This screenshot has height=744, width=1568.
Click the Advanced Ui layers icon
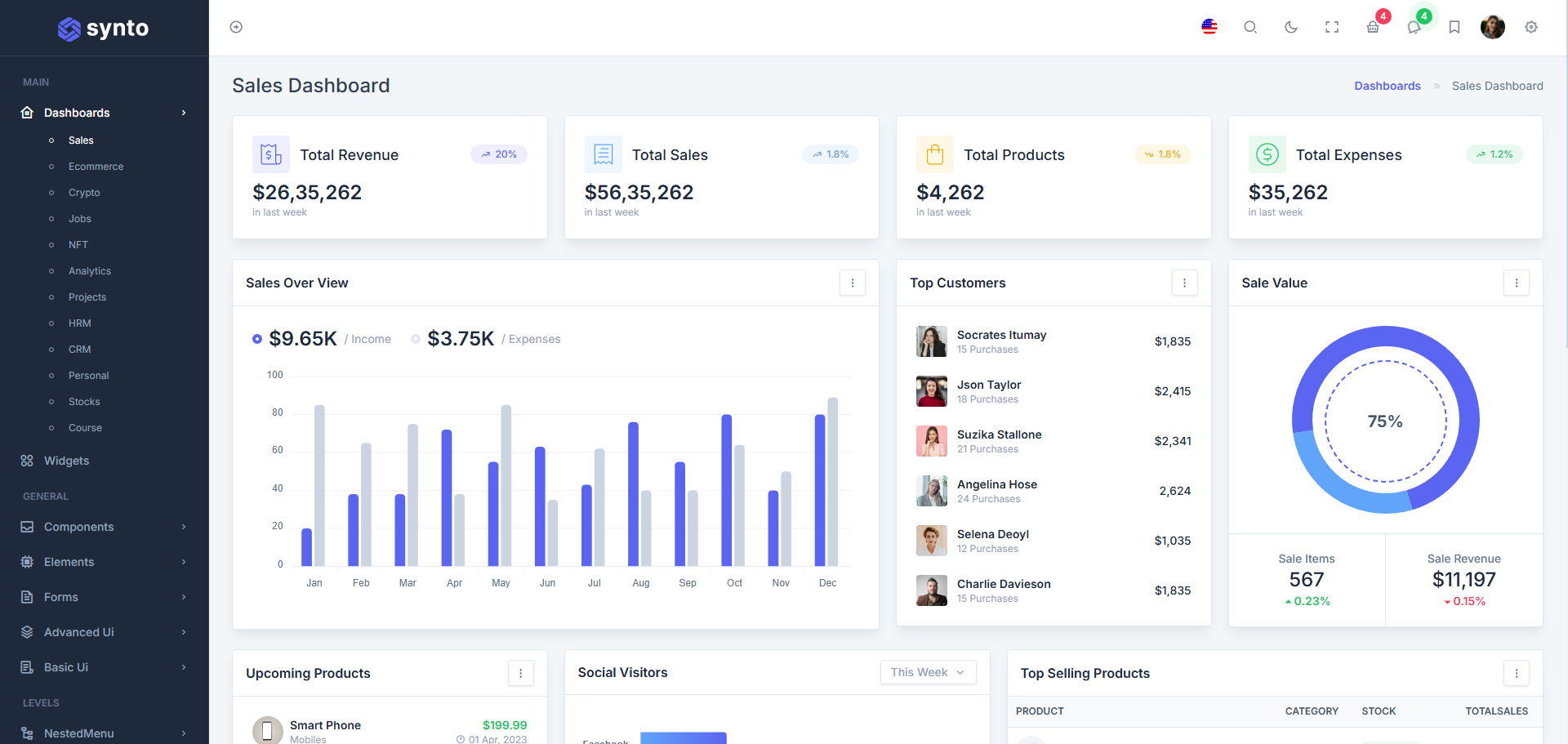(x=27, y=632)
